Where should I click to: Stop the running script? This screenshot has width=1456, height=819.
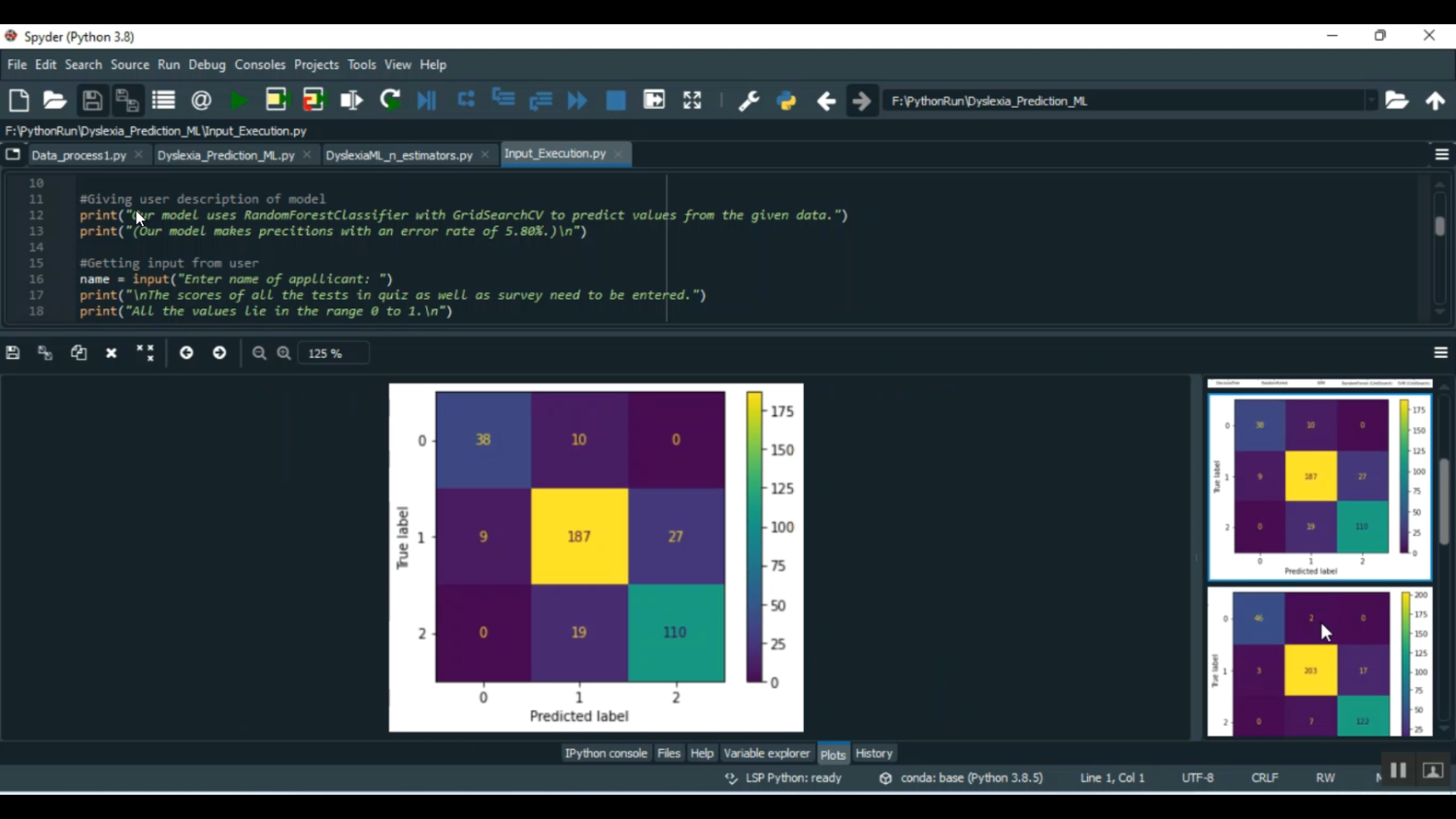point(615,100)
